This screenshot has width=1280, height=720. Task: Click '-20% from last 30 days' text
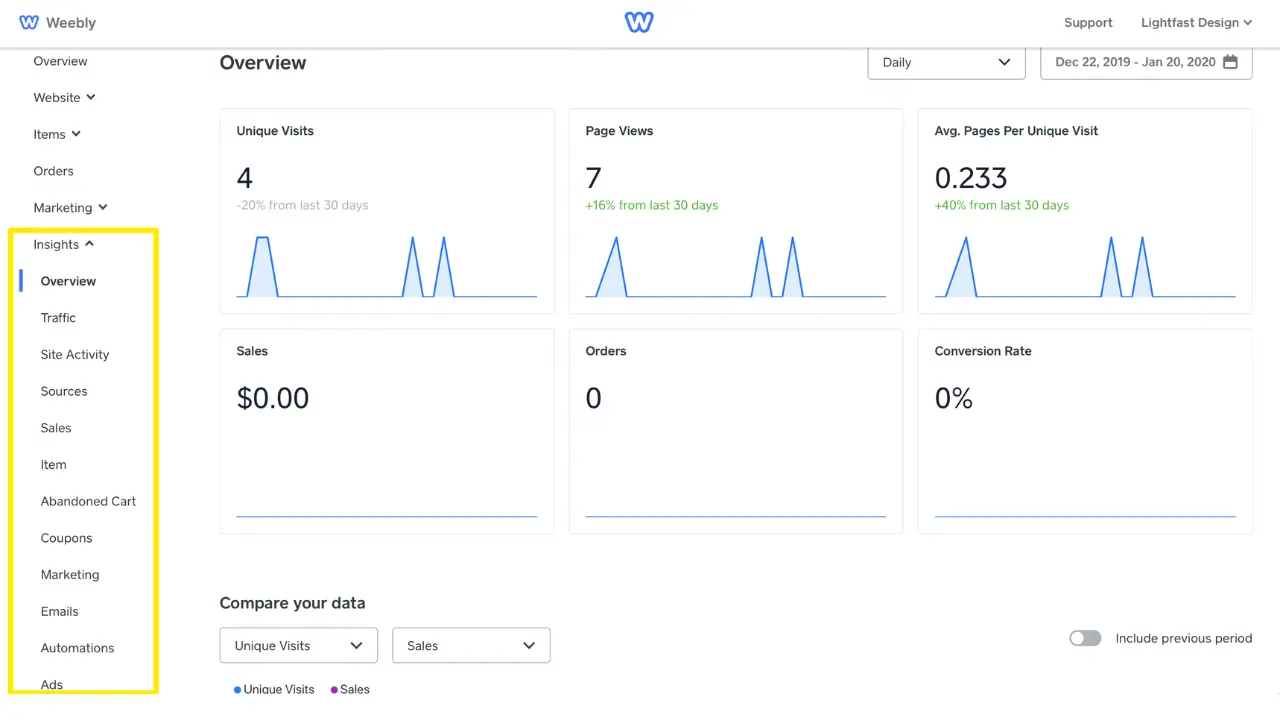[x=302, y=205]
